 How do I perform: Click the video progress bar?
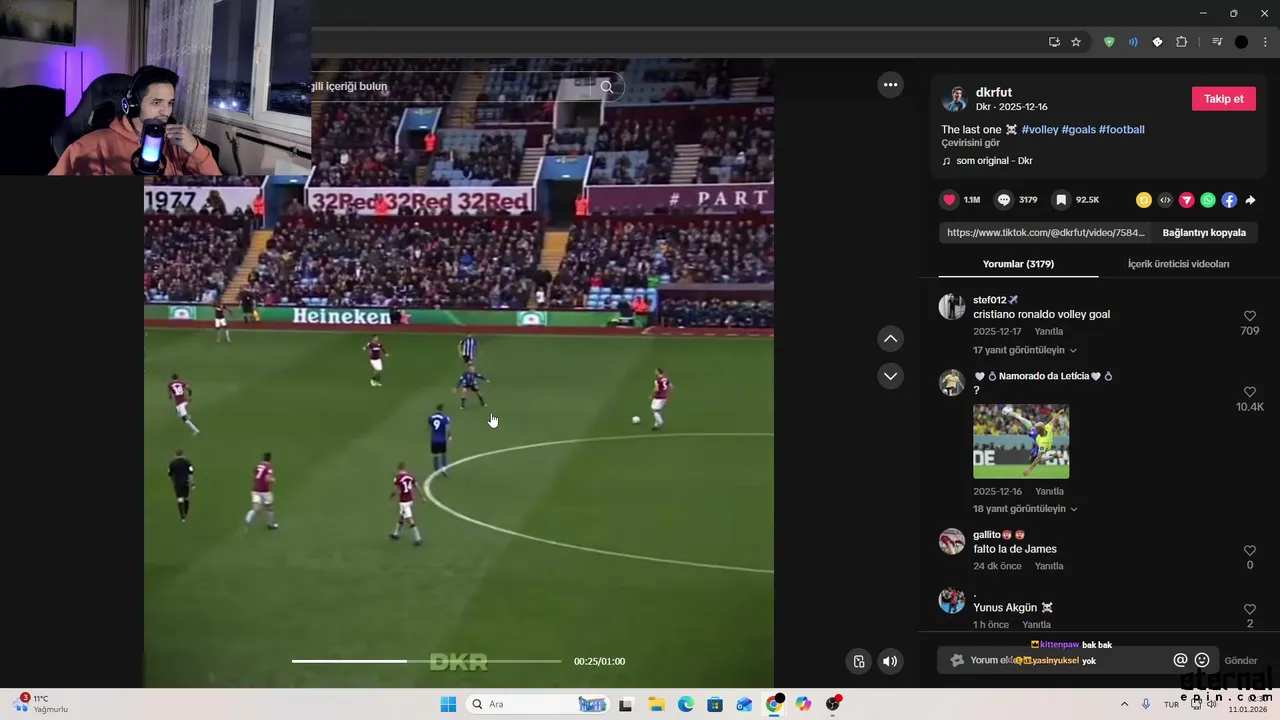tap(426, 661)
